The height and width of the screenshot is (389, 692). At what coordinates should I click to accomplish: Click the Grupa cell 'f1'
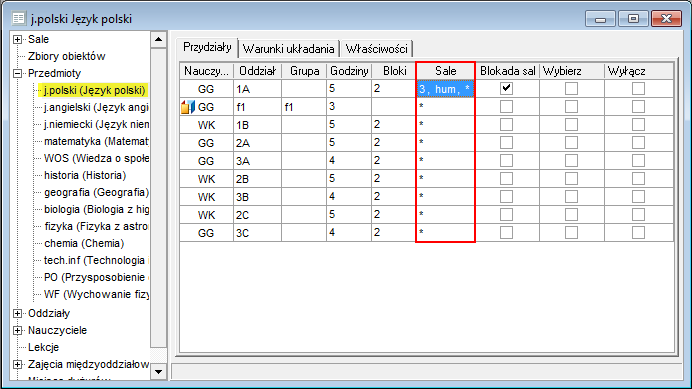coord(304,107)
